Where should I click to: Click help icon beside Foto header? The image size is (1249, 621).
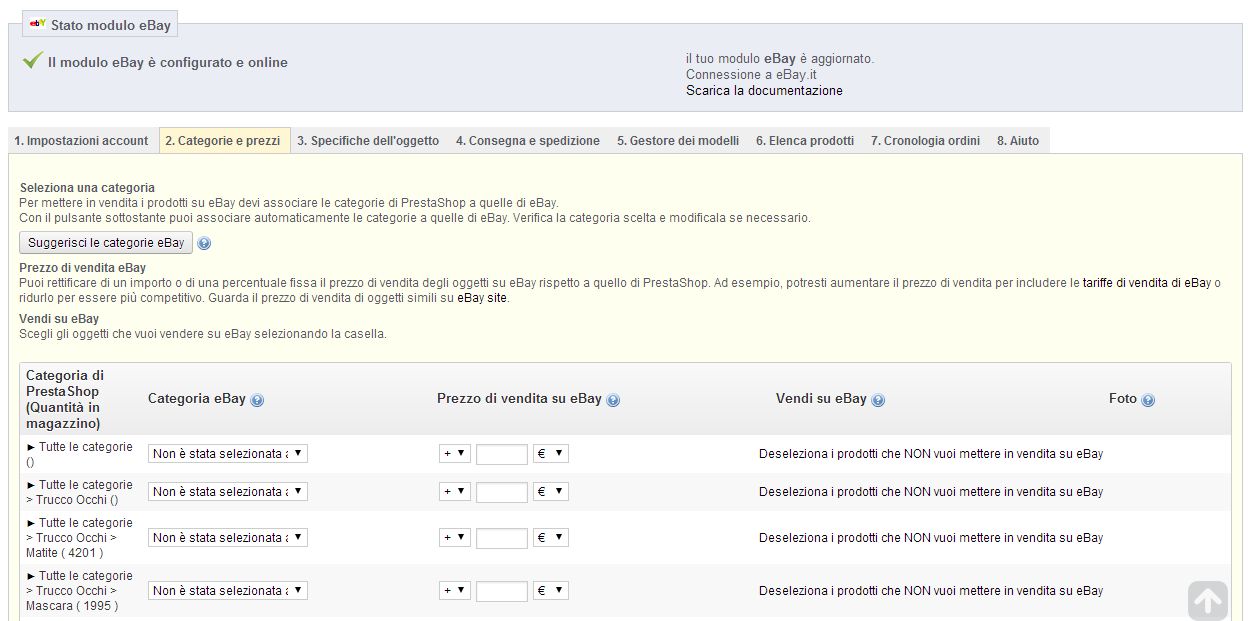(x=1148, y=400)
